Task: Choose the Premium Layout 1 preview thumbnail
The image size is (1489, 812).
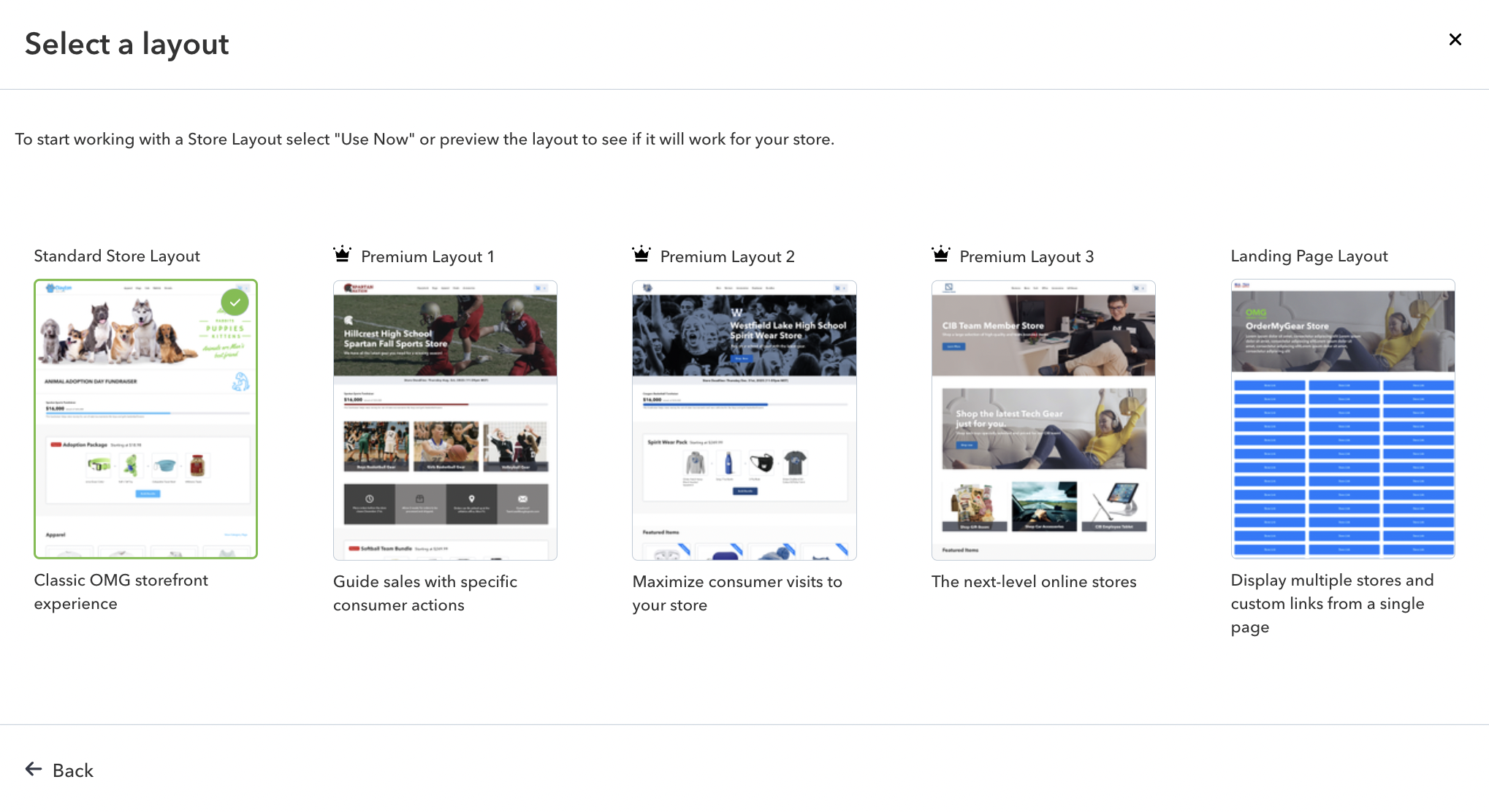Action: pyautogui.click(x=445, y=421)
